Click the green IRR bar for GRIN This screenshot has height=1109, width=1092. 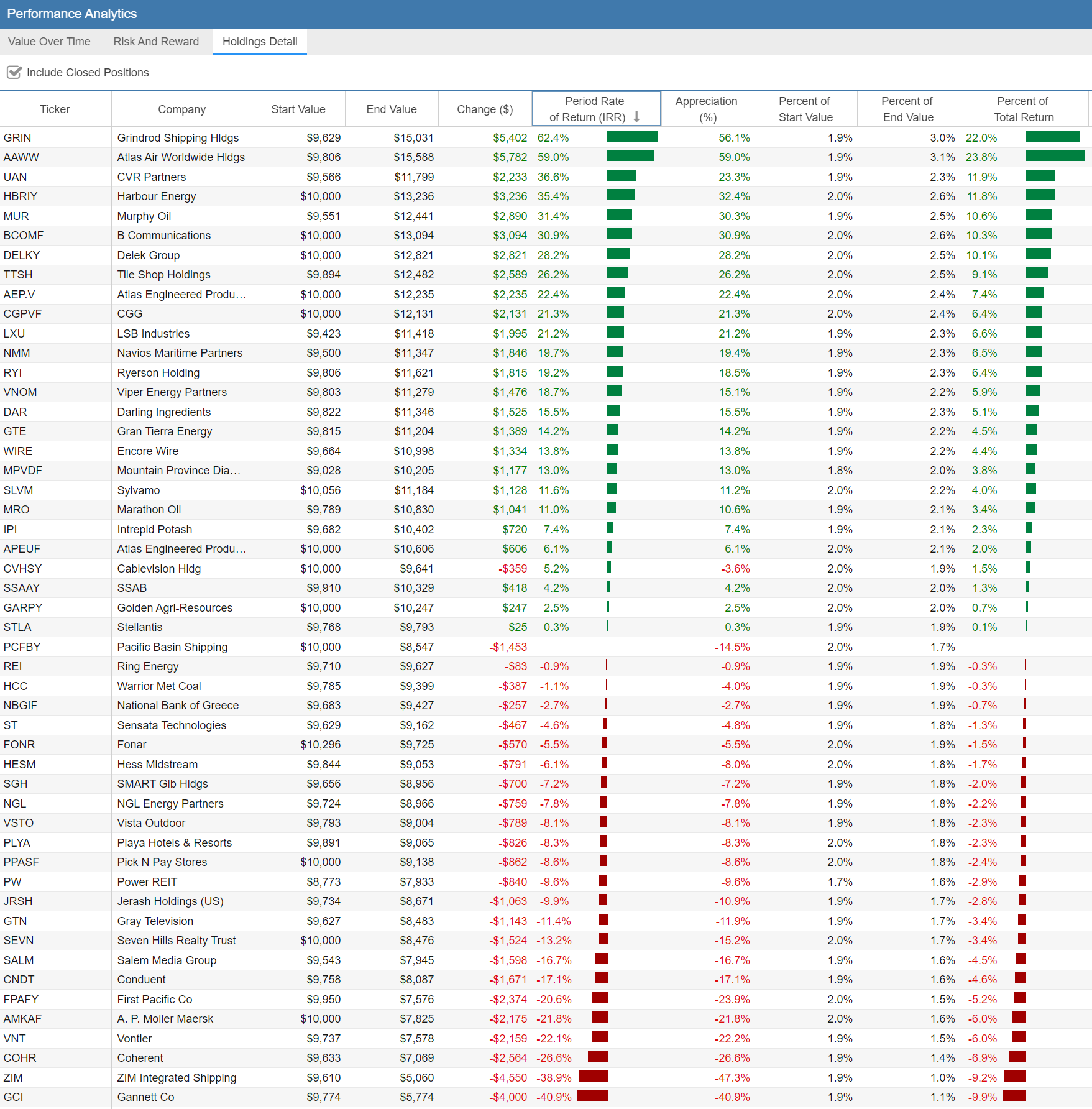click(x=632, y=137)
